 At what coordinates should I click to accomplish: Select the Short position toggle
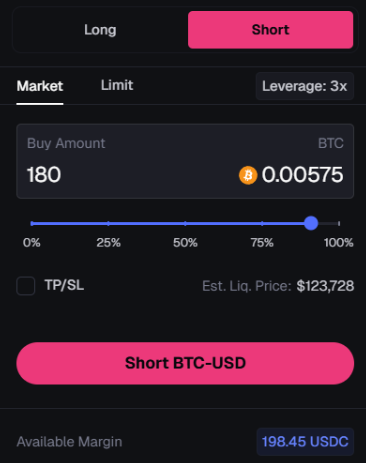click(270, 30)
